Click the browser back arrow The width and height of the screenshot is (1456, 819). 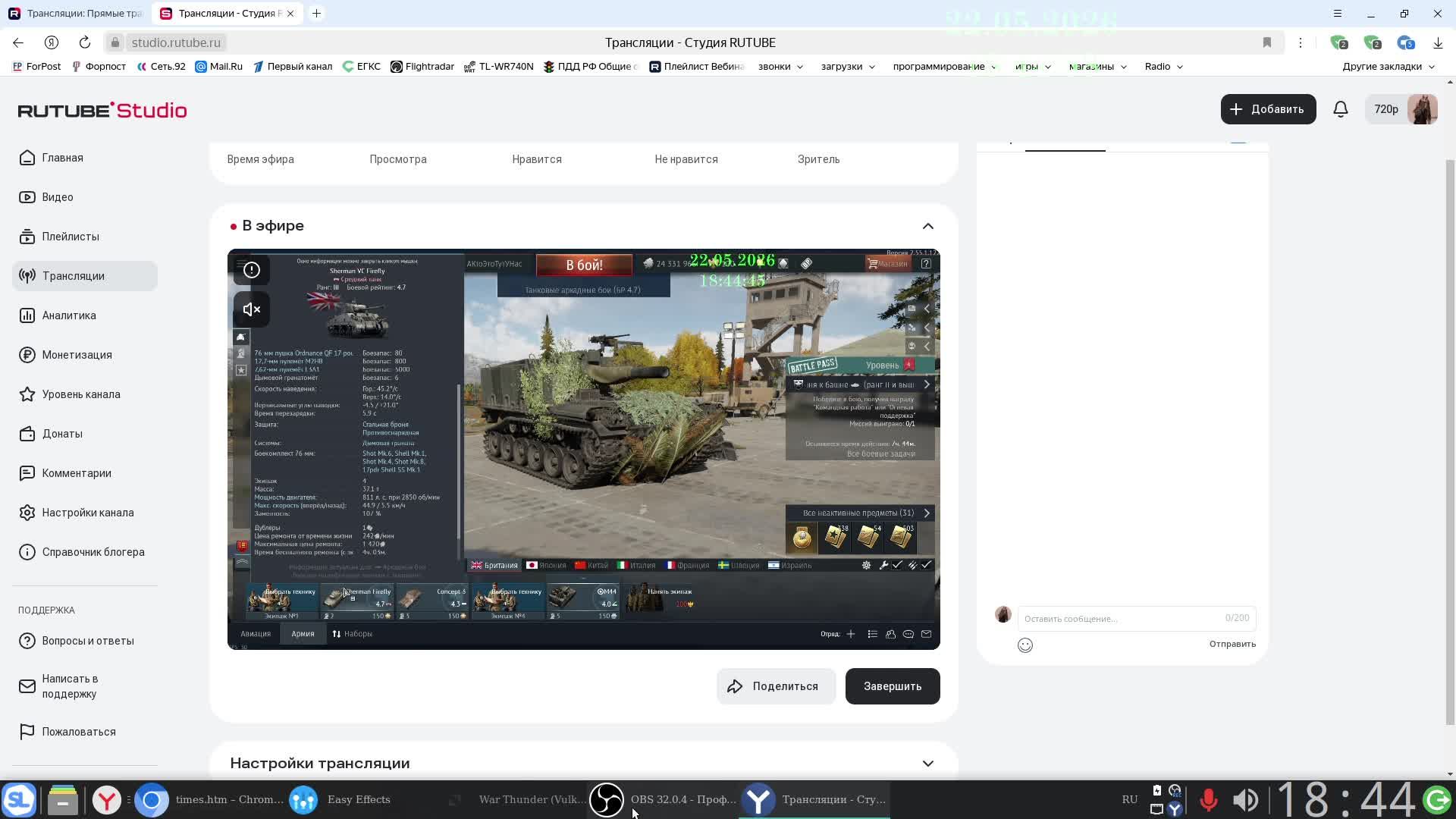click(18, 42)
